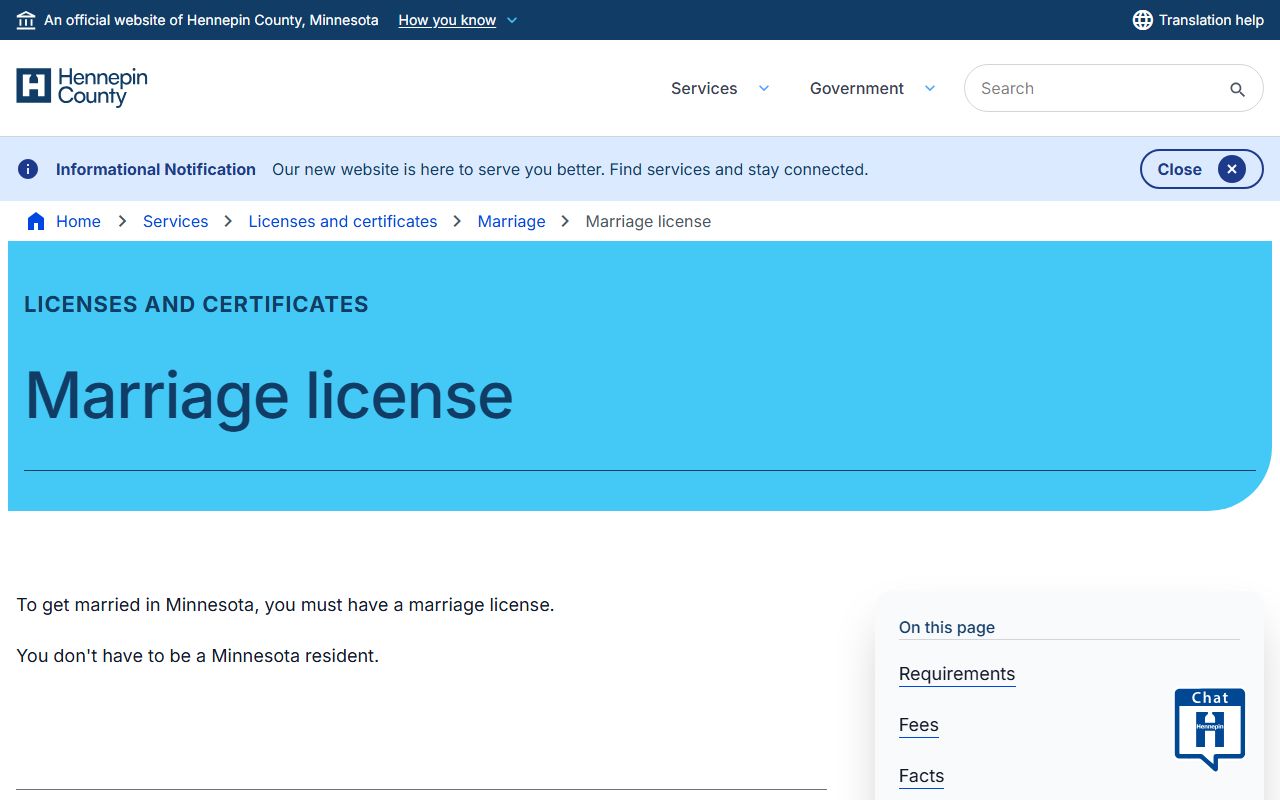Viewport: 1280px width, 800px height.
Task: Jump to Fees section
Action: [x=919, y=725]
